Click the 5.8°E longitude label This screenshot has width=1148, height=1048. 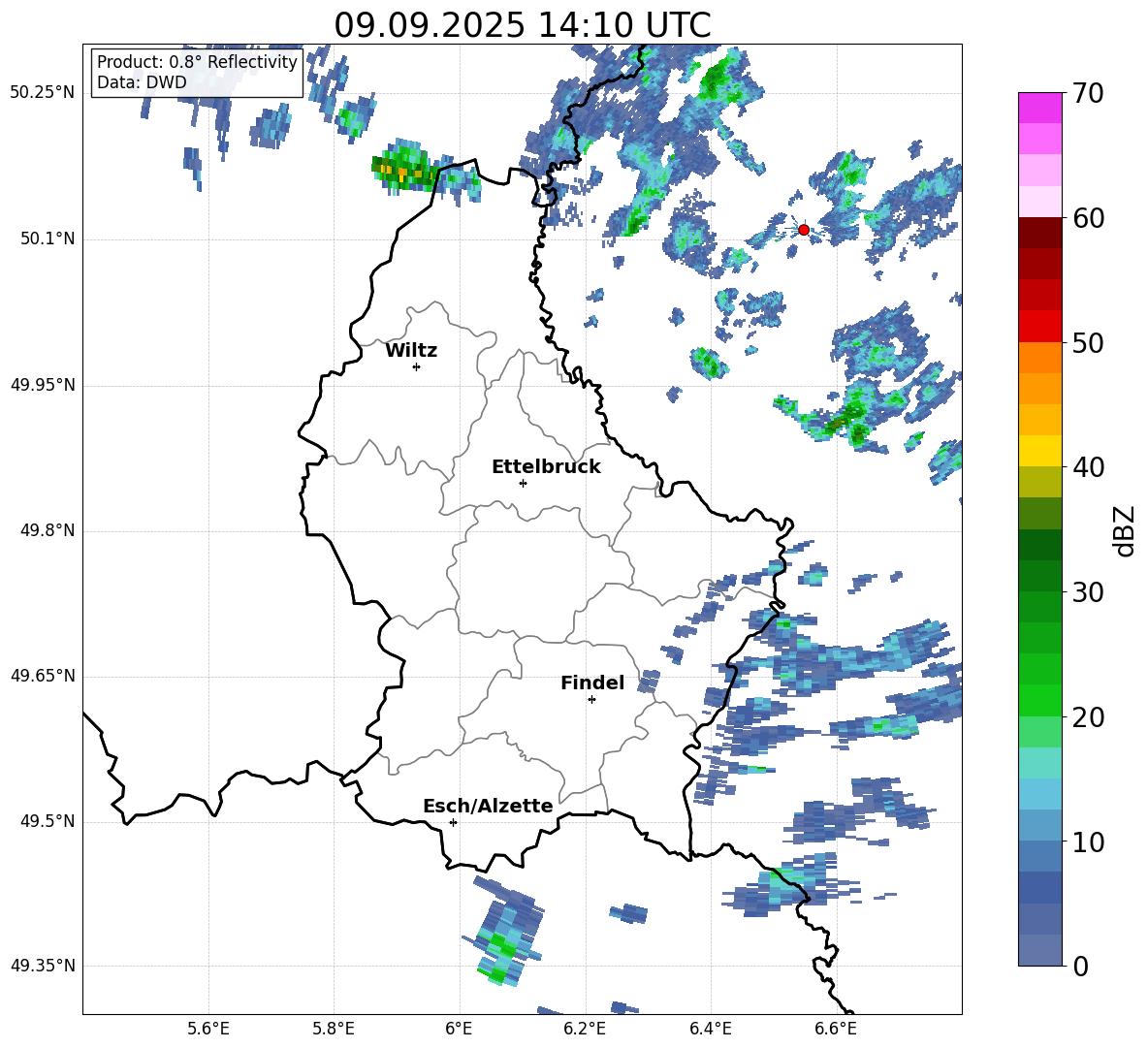(334, 1029)
